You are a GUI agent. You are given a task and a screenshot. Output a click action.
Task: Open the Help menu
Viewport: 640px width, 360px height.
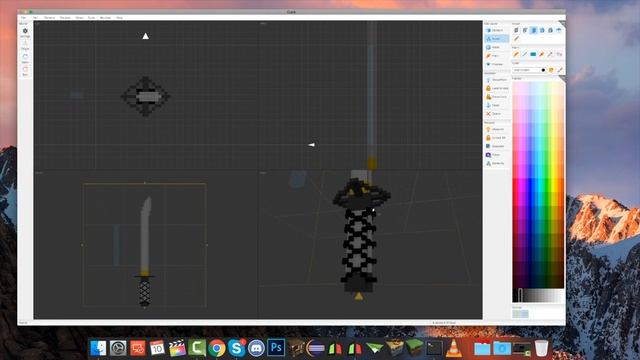coord(119,18)
